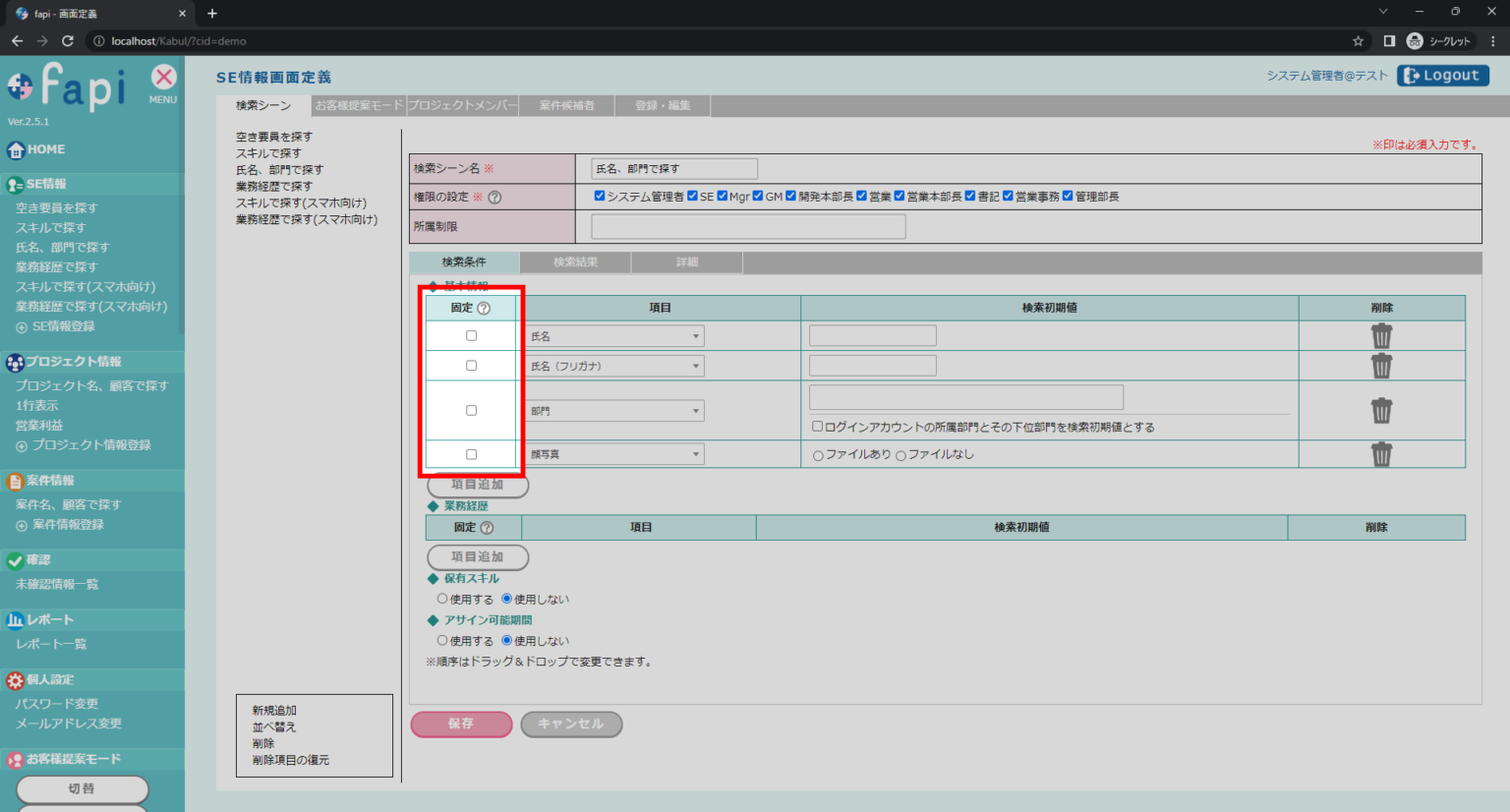Viewport: 1510px width, 812px height.
Task: Bookmark this page with star icon
Action: (1358, 41)
